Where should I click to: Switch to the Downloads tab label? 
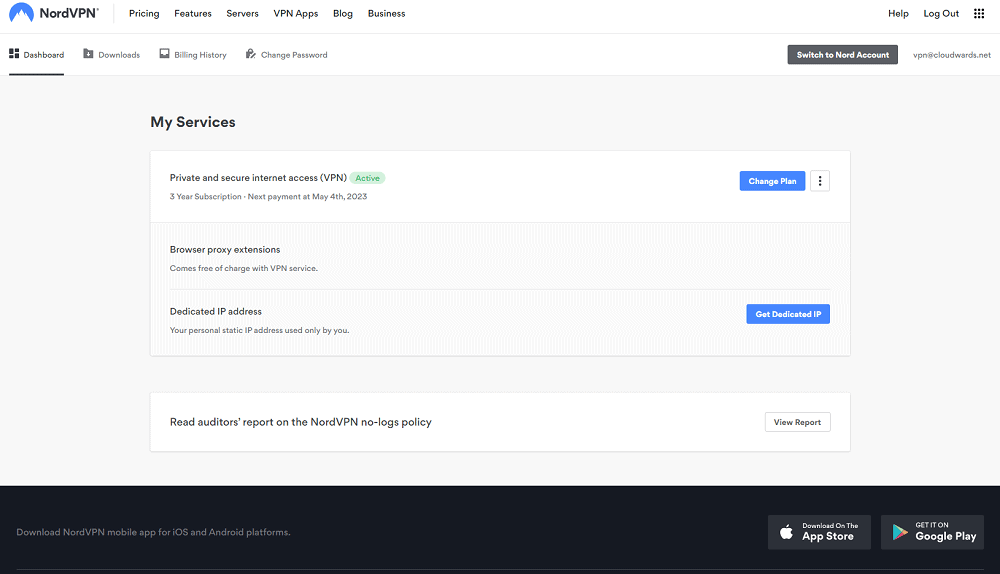[119, 55]
